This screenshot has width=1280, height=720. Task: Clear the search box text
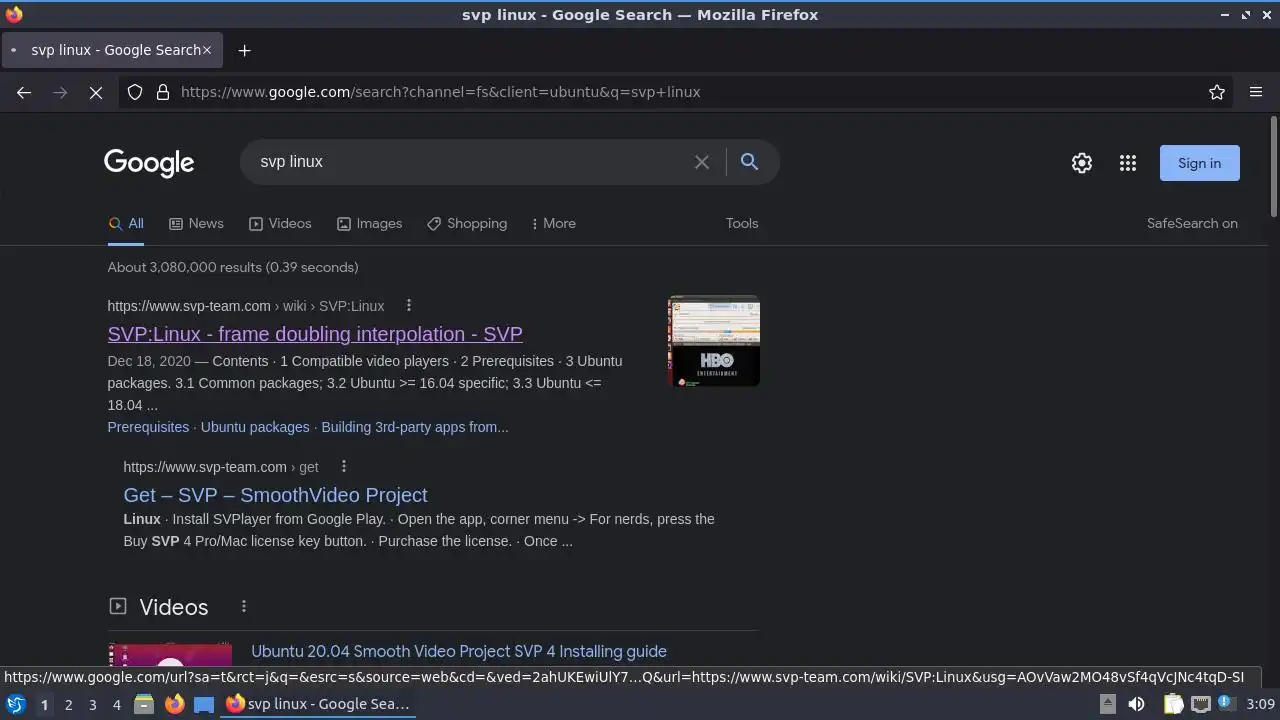(702, 162)
